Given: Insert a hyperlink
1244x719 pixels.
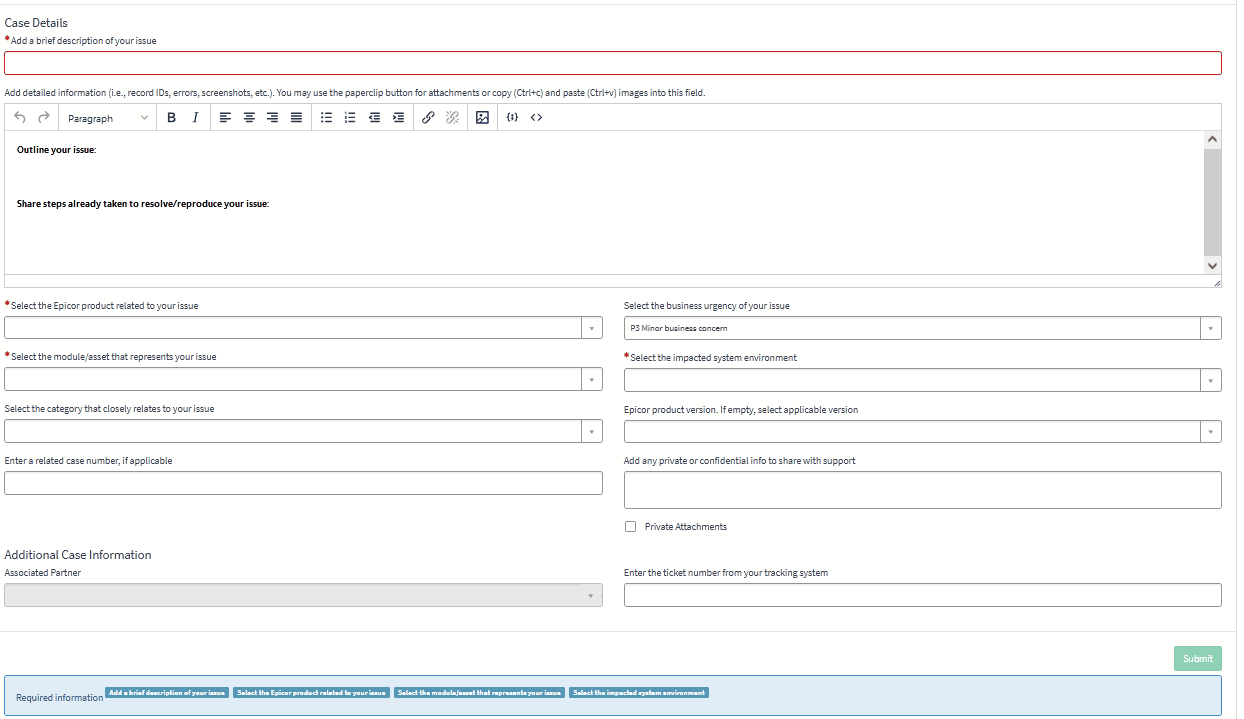Looking at the screenshot, I should [x=428, y=118].
